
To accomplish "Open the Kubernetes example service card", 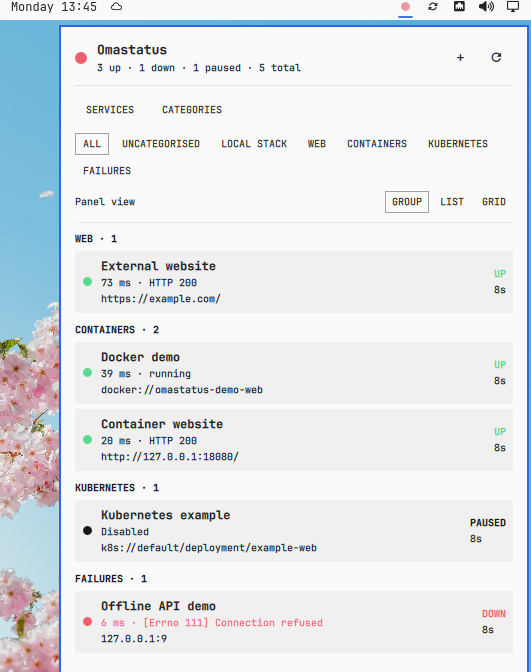I will 294,531.
